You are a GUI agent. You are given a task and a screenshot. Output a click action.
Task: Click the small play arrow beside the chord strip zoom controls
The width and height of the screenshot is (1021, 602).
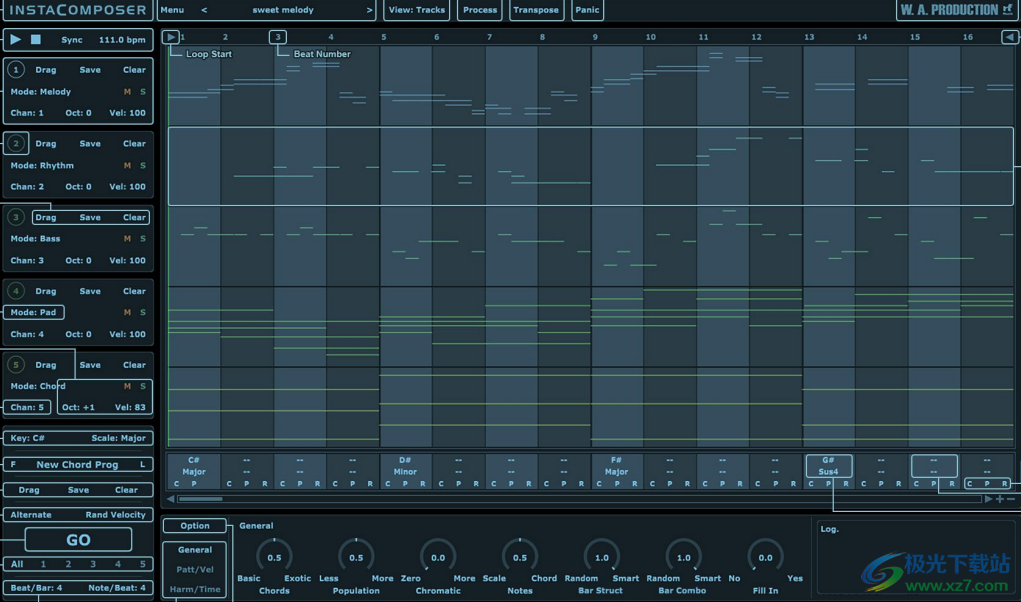click(988, 499)
